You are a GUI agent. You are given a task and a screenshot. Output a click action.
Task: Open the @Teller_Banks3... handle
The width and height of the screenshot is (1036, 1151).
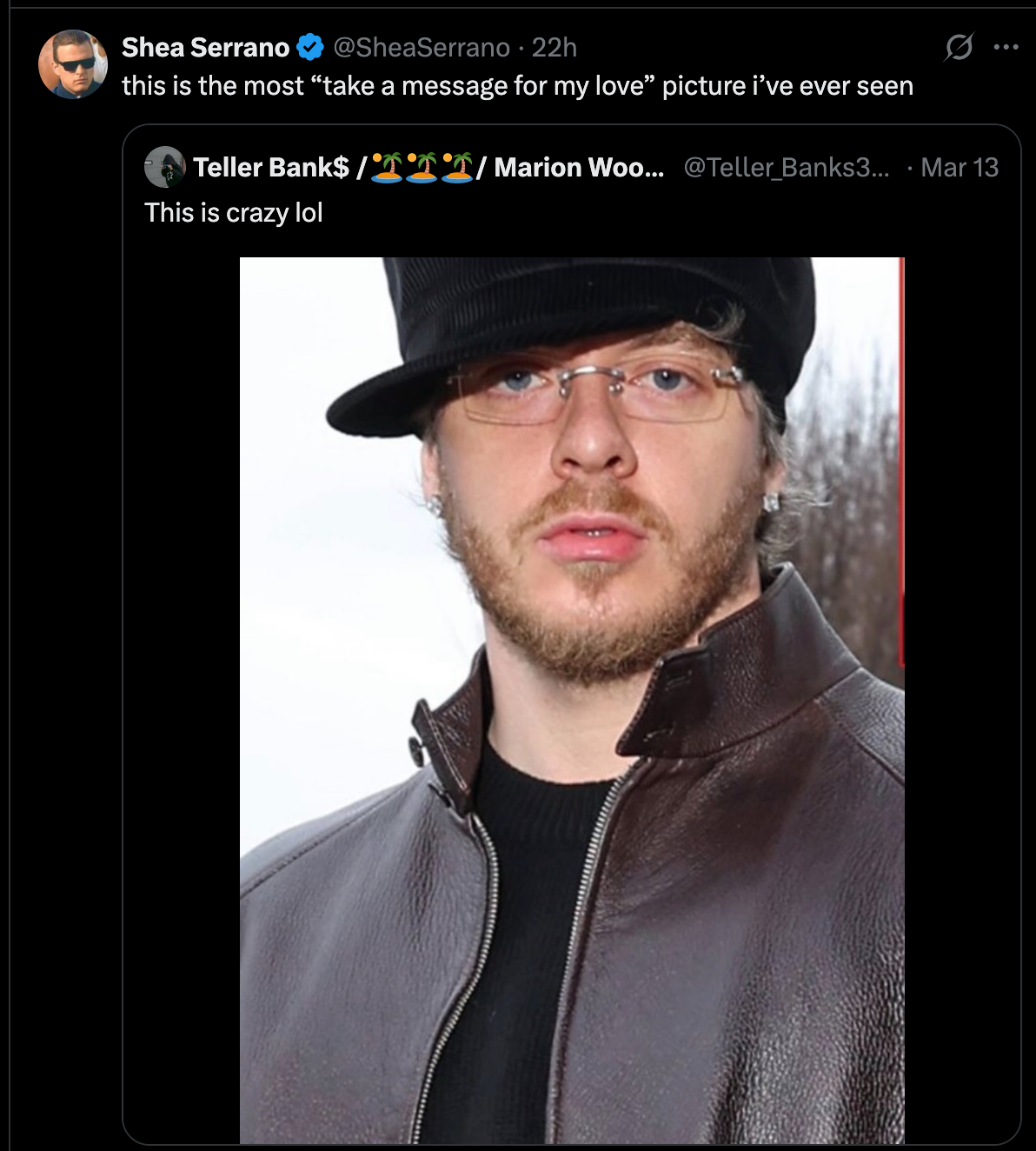coord(787,167)
